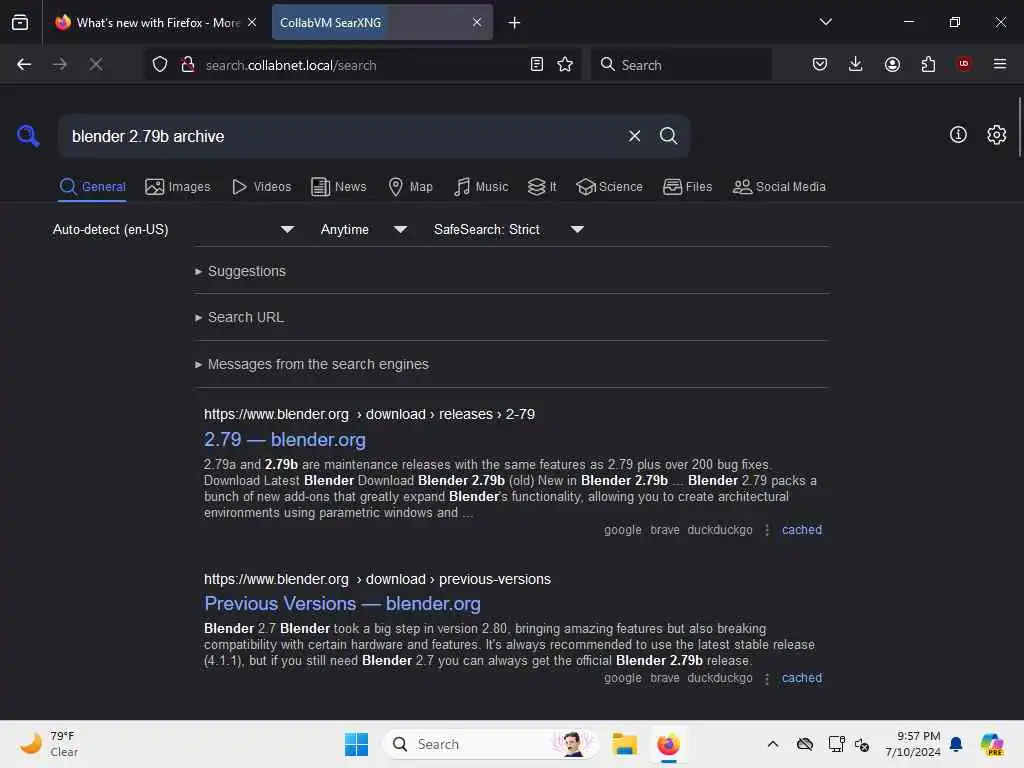Open Firefox View recent browsing icon

pos(20,22)
